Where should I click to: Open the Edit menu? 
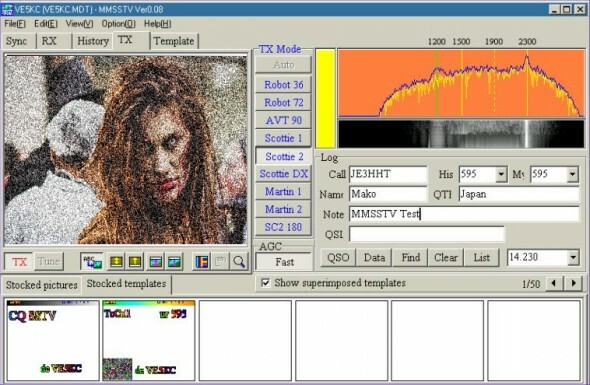click(46, 24)
